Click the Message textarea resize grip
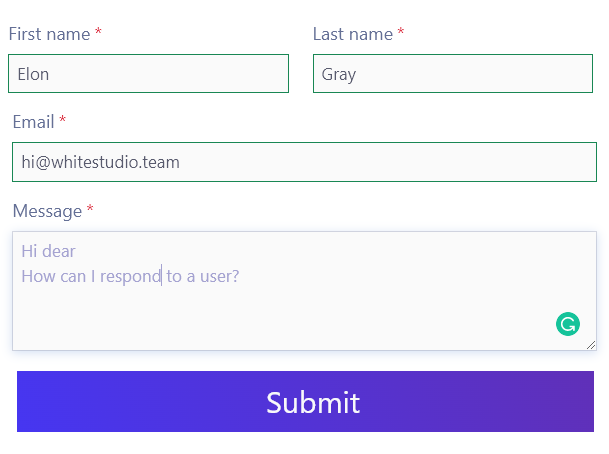Viewport: 609px width, 454px height. 591,345
